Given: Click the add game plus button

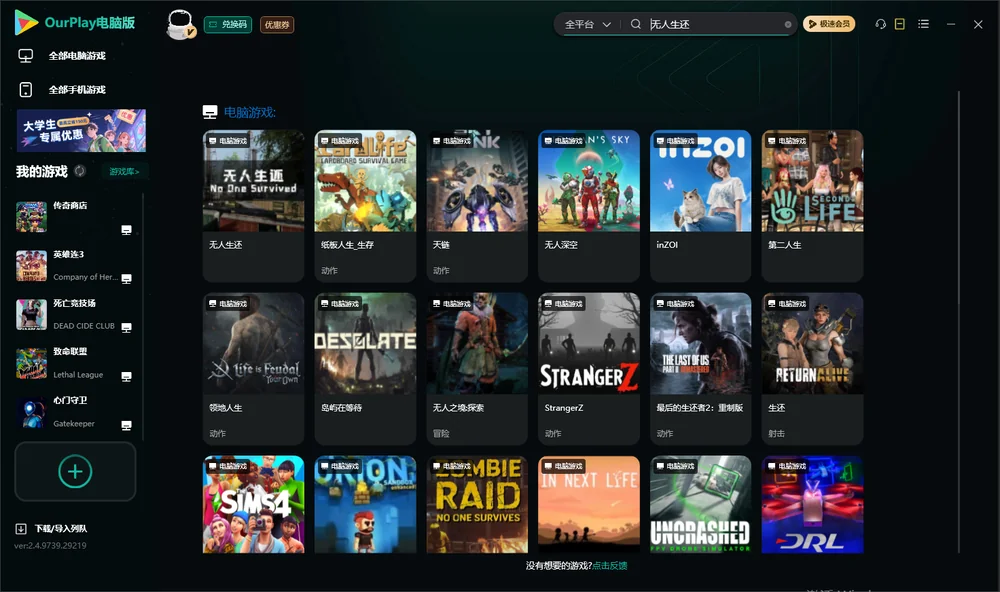Looking at the screenshot, I should (75, 471).
